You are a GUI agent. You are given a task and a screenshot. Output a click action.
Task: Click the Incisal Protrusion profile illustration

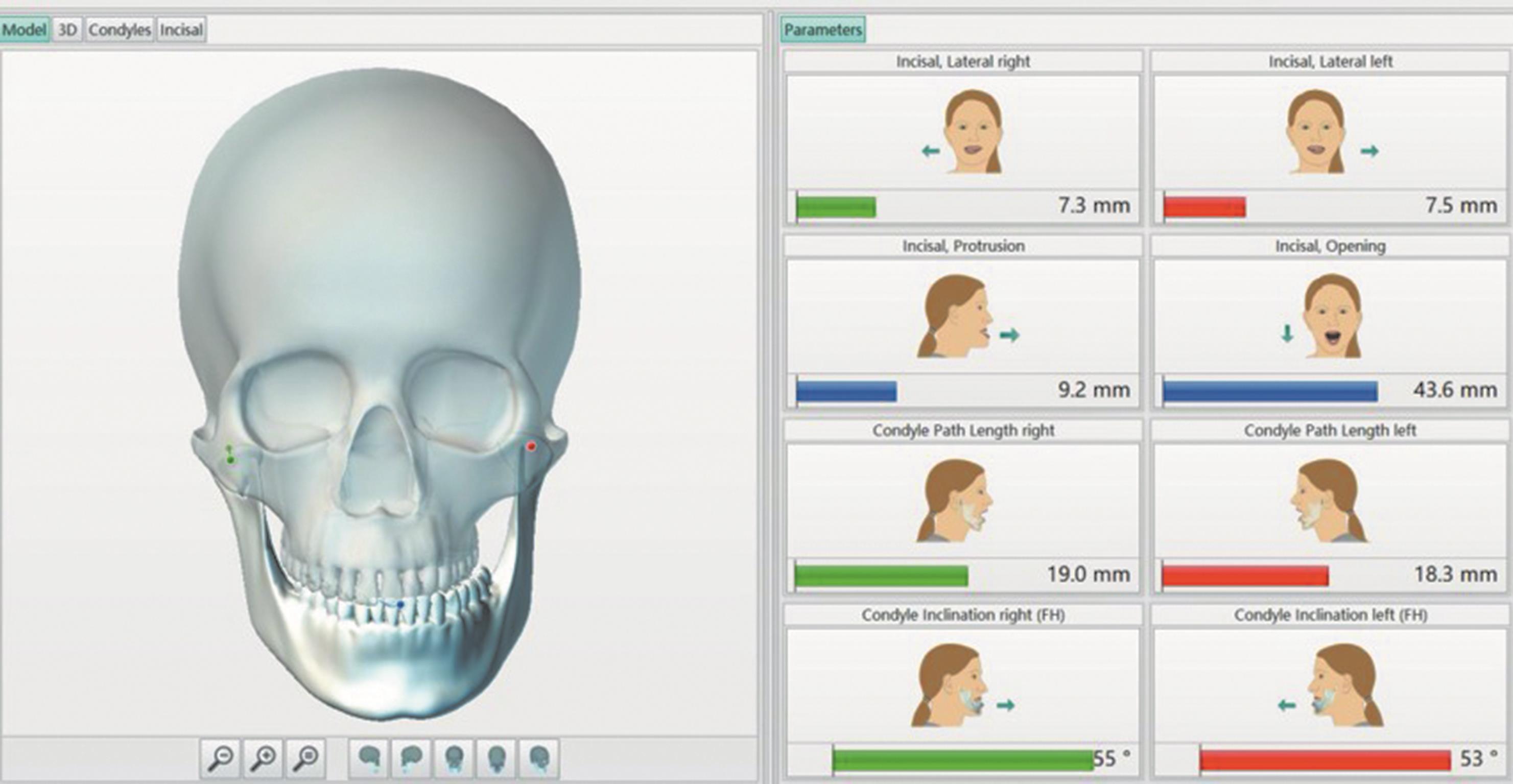(x=954, y=316)
